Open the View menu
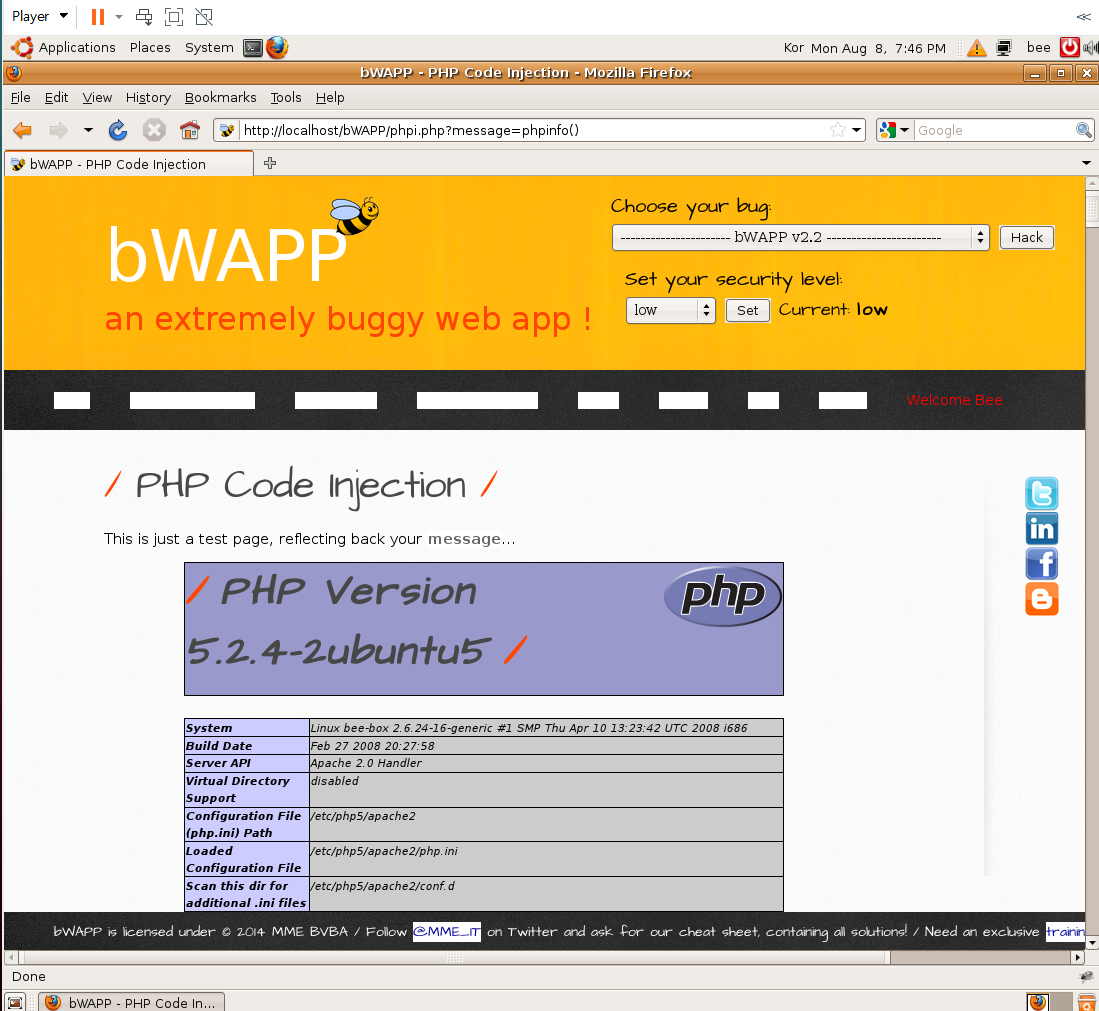This screenshot has height=1011, width=1099. pos(97,97)
